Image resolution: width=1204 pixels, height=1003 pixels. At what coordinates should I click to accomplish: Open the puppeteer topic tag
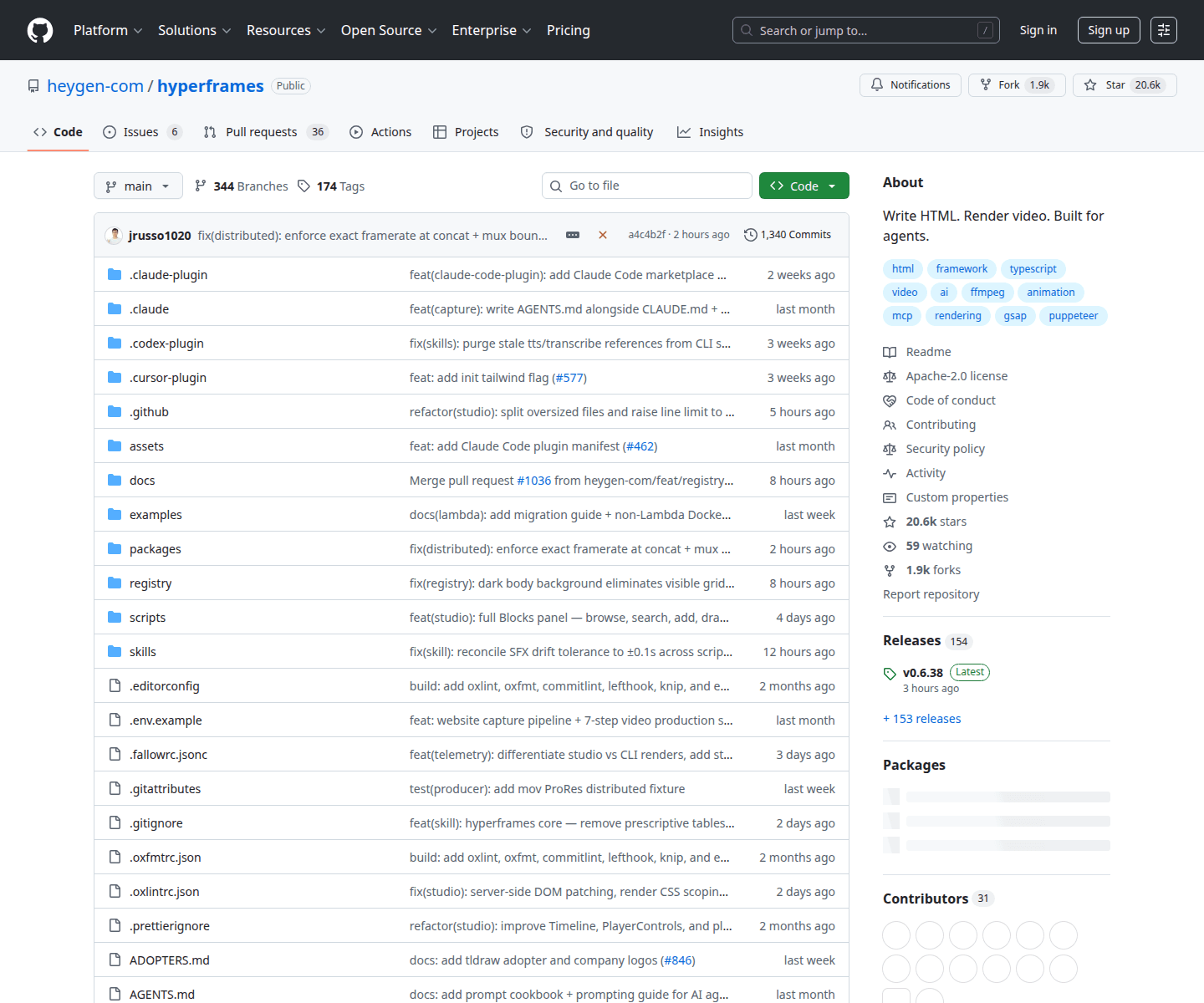click(x=1074, y=316)
